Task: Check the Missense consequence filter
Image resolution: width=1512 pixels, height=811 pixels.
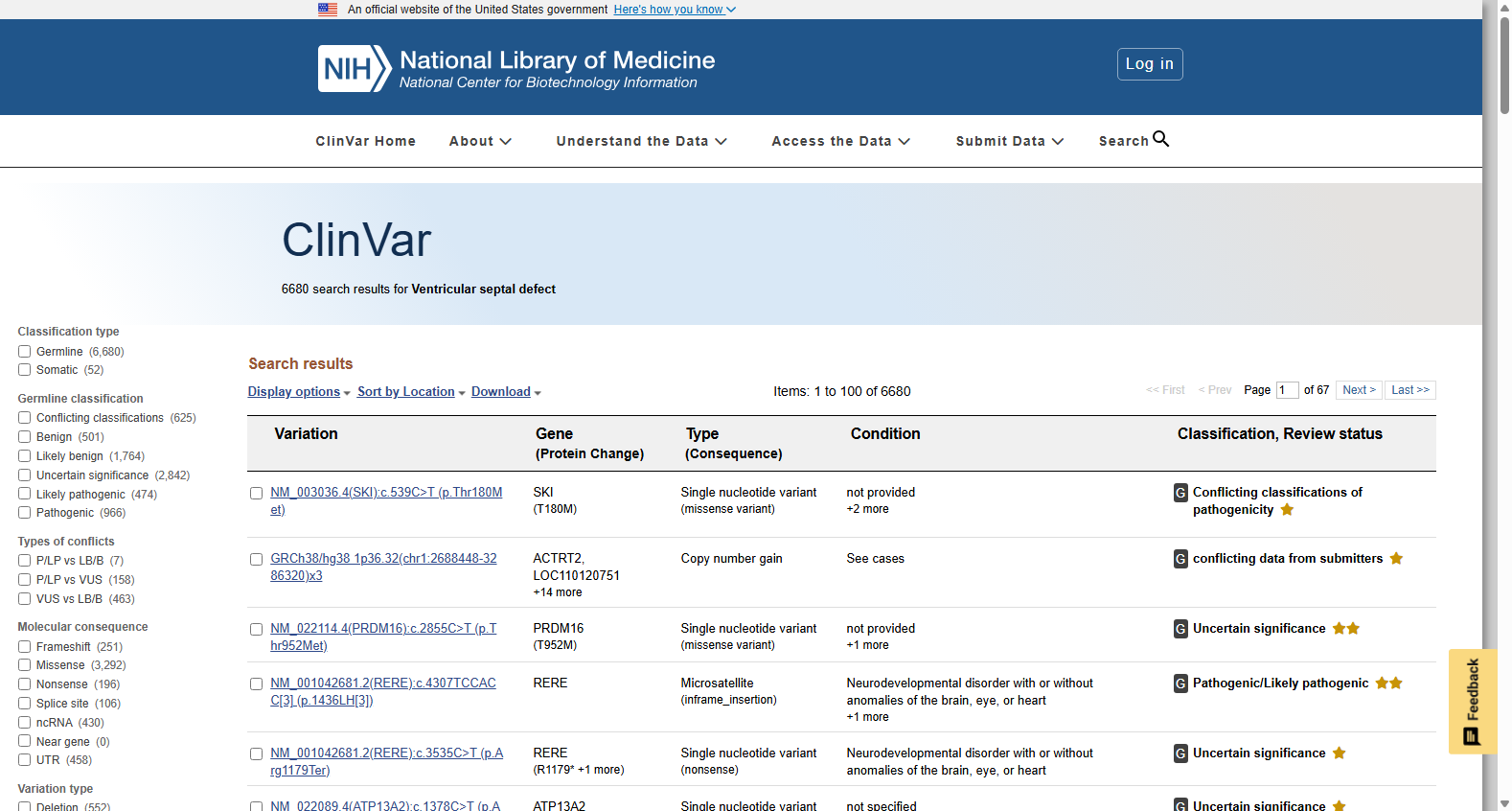Action: pyautogui.click(x=25, y=665)
